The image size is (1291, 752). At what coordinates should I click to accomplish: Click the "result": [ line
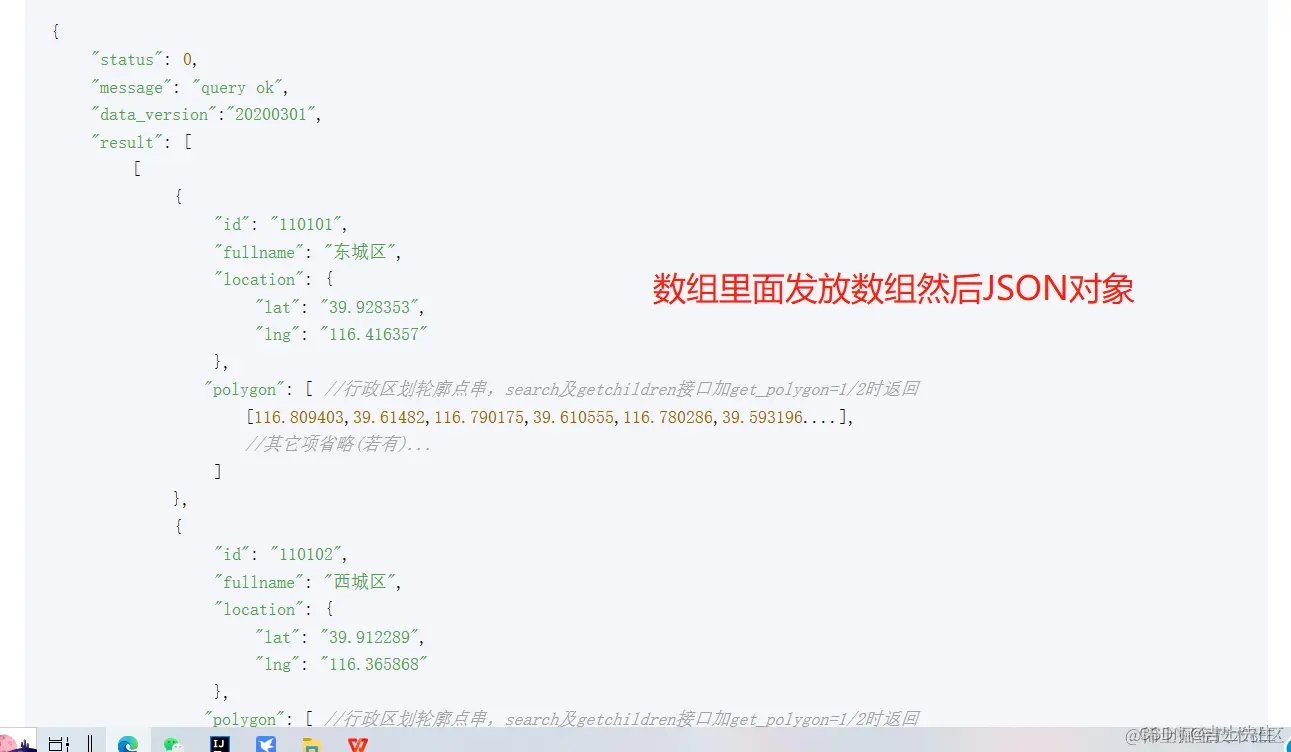coord(141,143)
